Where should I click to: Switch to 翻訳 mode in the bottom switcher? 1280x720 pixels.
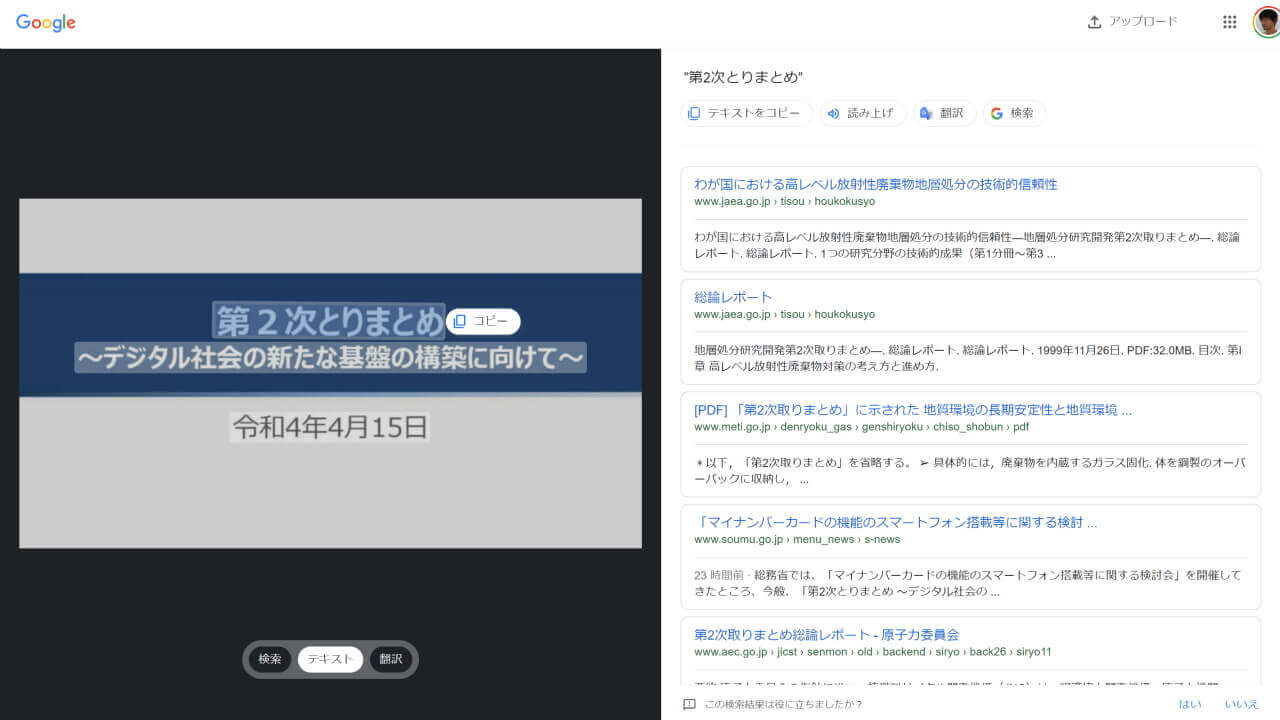(390, 659)
